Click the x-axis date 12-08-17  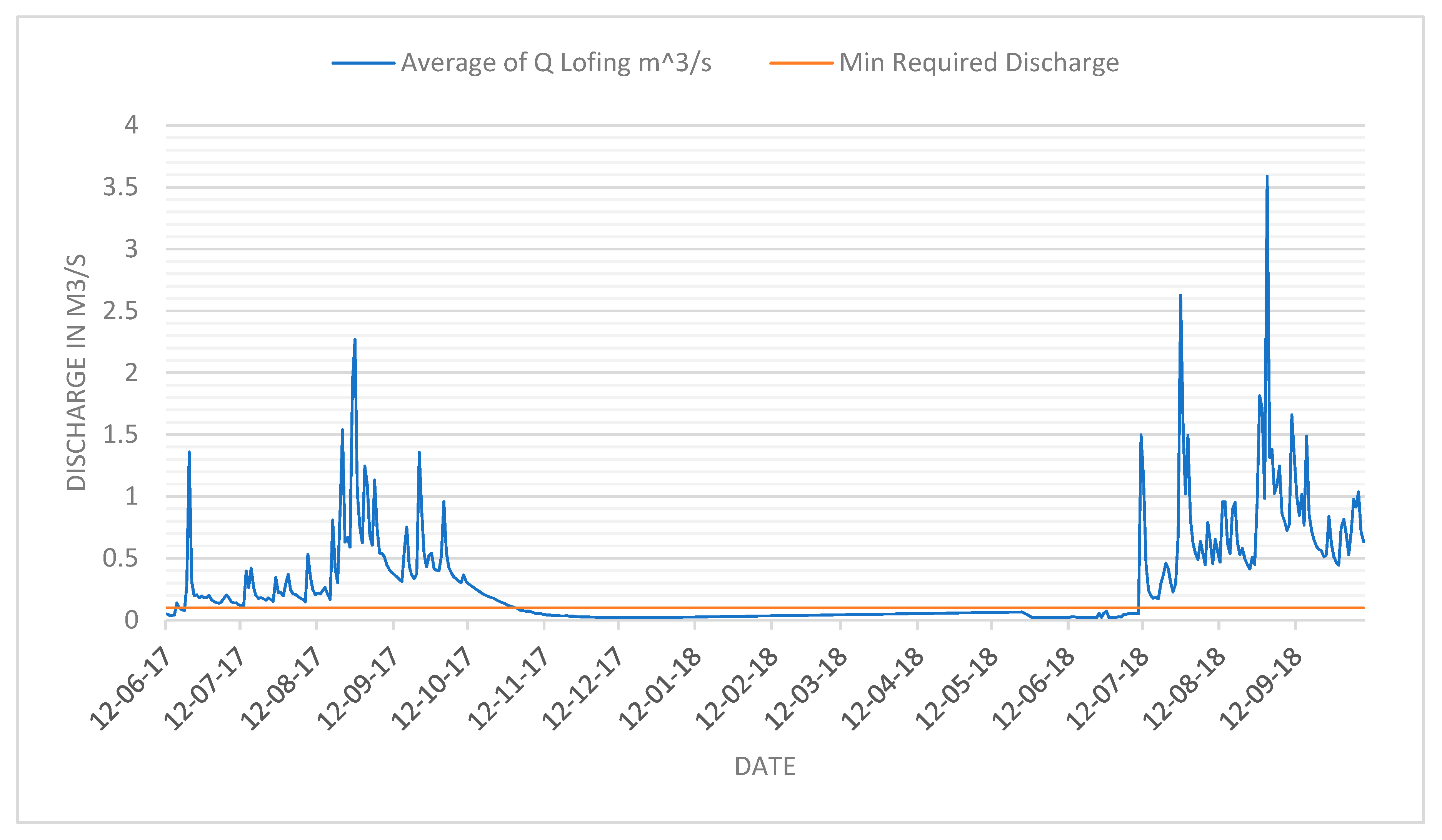click(280, 688)
